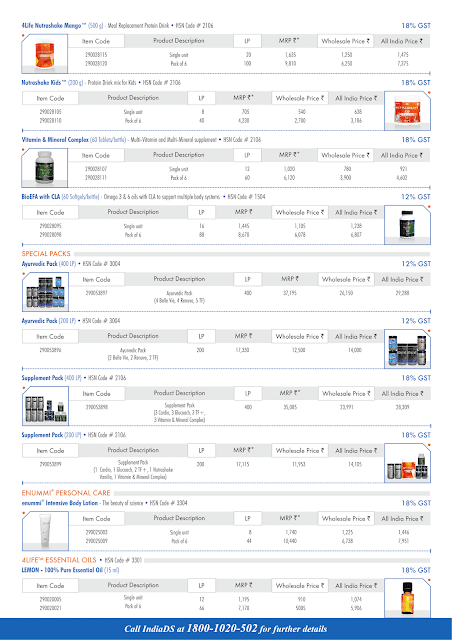This screenshot has width=452, height=640.
Task: Select the 'BioEFA with CLA' heading
Action: point(41,197)
